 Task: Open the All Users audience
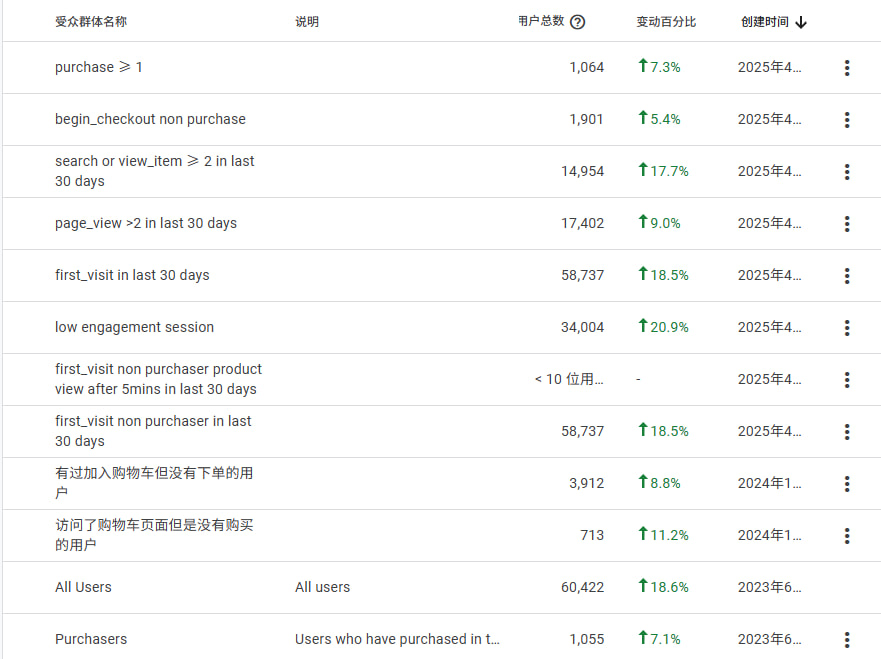point(83,587)
